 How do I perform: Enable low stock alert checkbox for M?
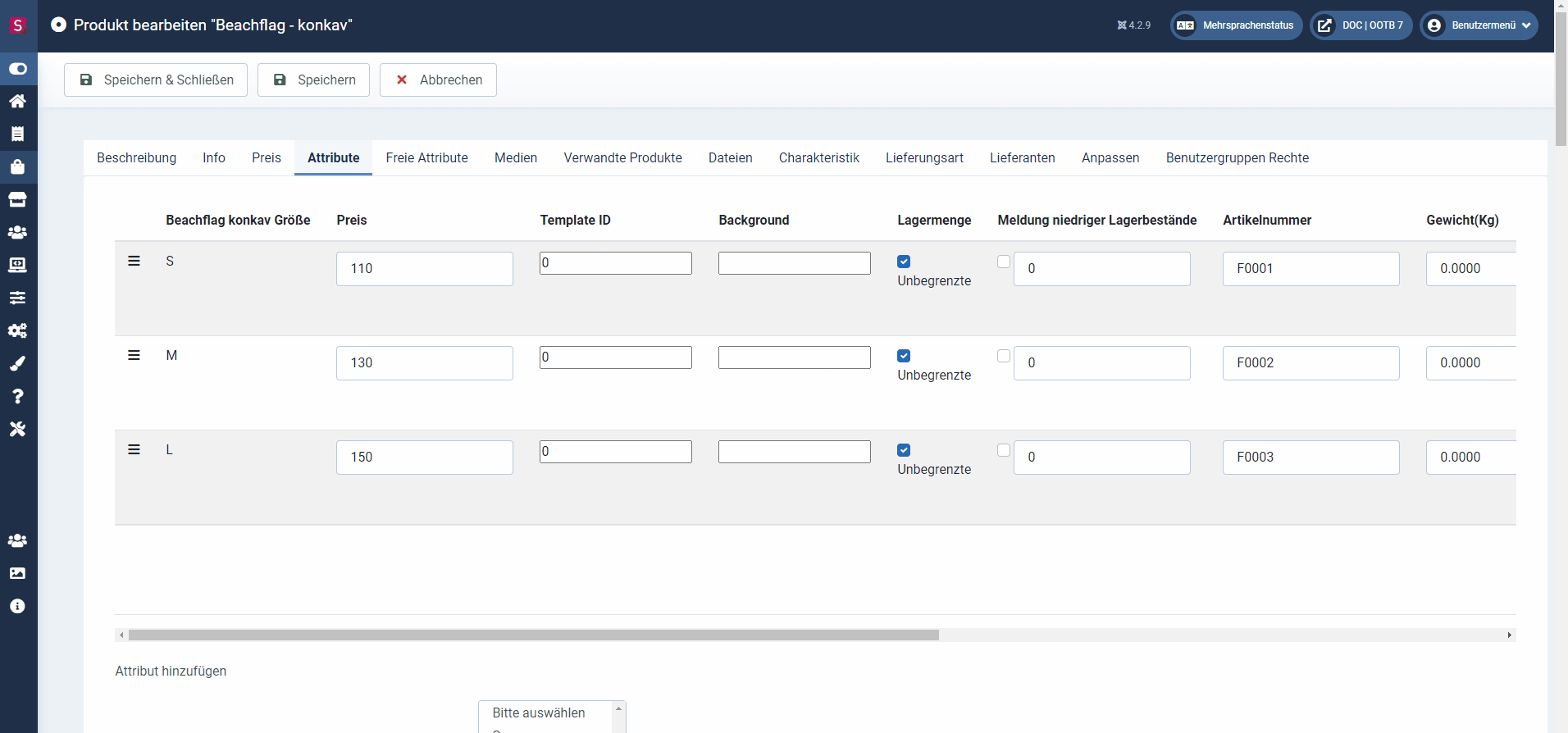1004,356
